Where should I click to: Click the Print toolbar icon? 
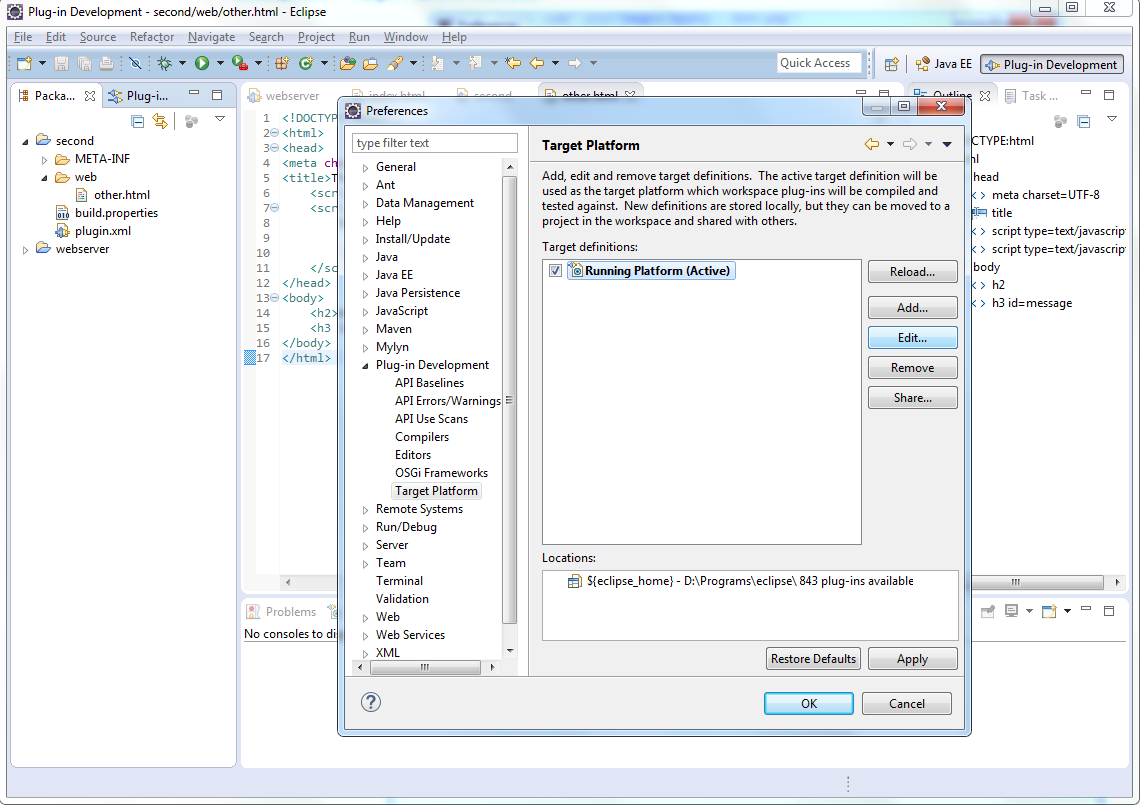coord(106,63)
